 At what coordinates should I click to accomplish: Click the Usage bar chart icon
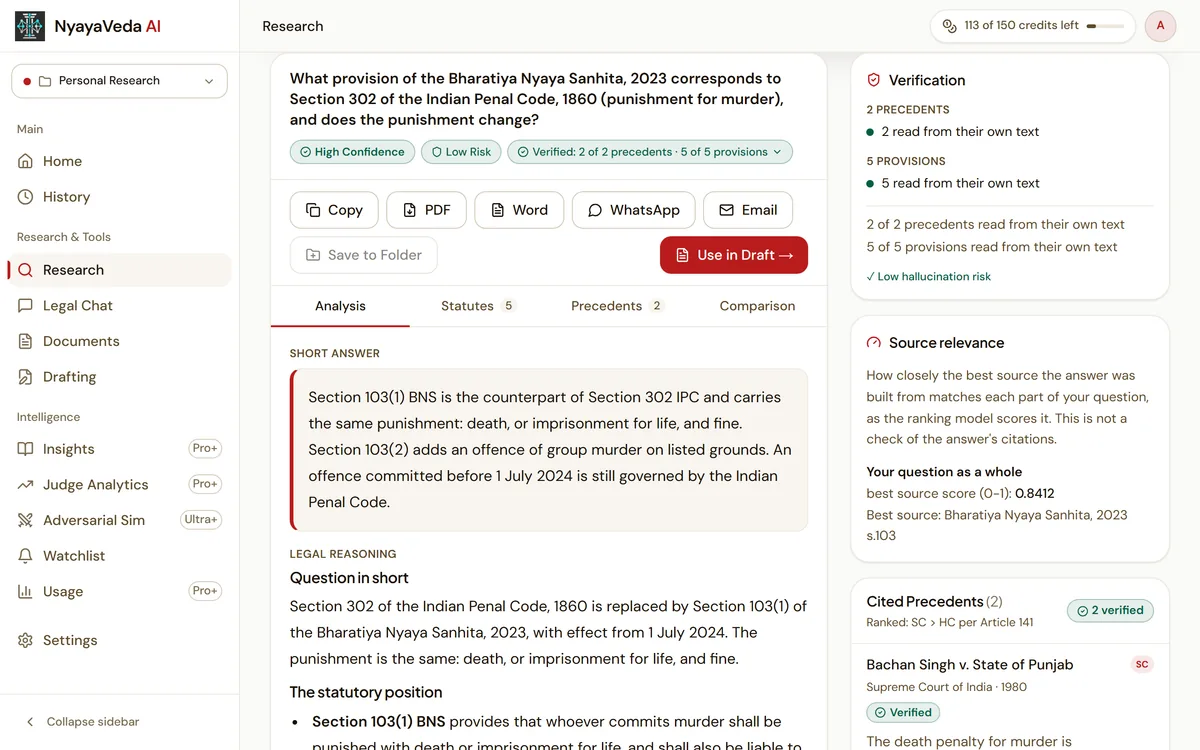(25, 592)
